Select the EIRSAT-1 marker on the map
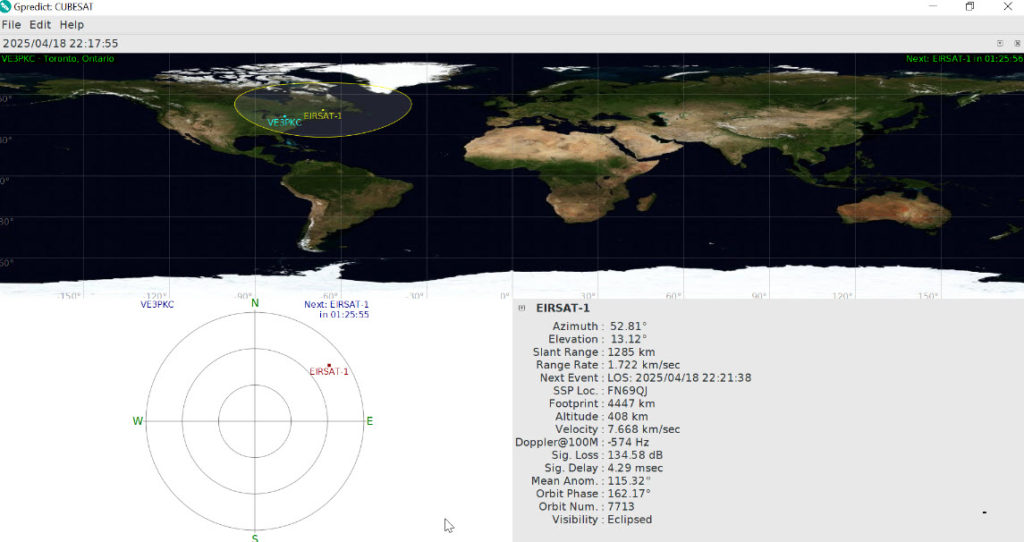The image size is (1024, 542). 323,111
